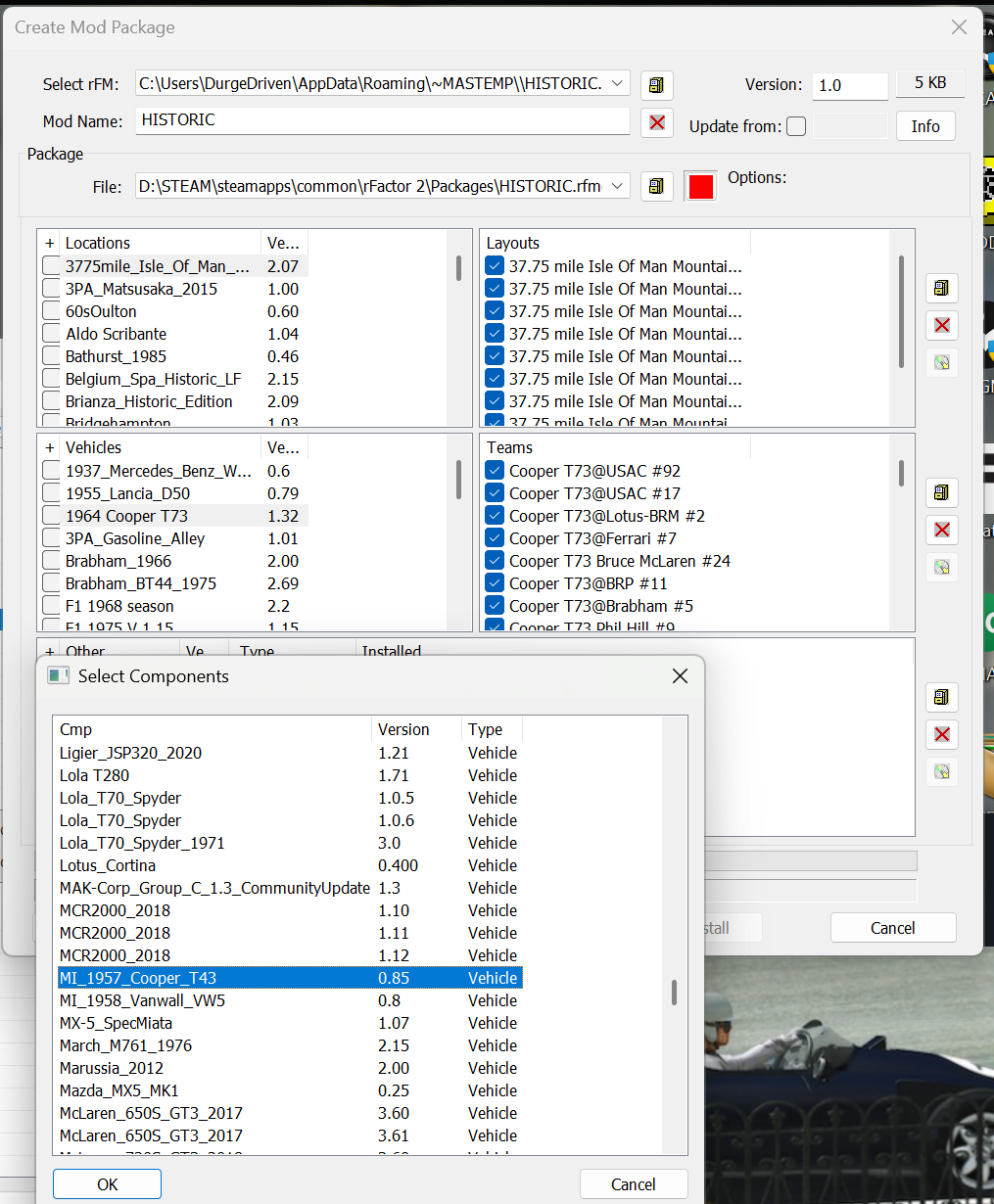The width and height of the screenshot is (994, 1204).
Task: Uncheck the Cooper T73@Ferrari #7 team
Action: pyautogui.click(x=495, y=538)
